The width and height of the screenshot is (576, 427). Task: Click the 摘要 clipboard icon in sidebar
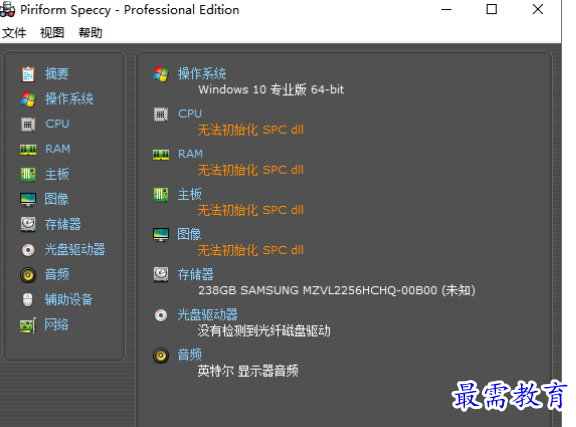click(28, 74)
